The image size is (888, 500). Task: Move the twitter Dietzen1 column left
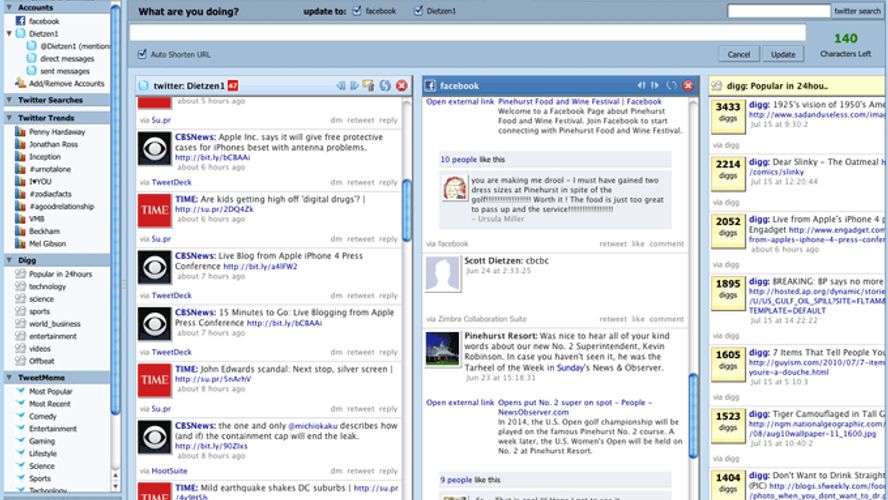pyautogui.click(x=341, y=86)
